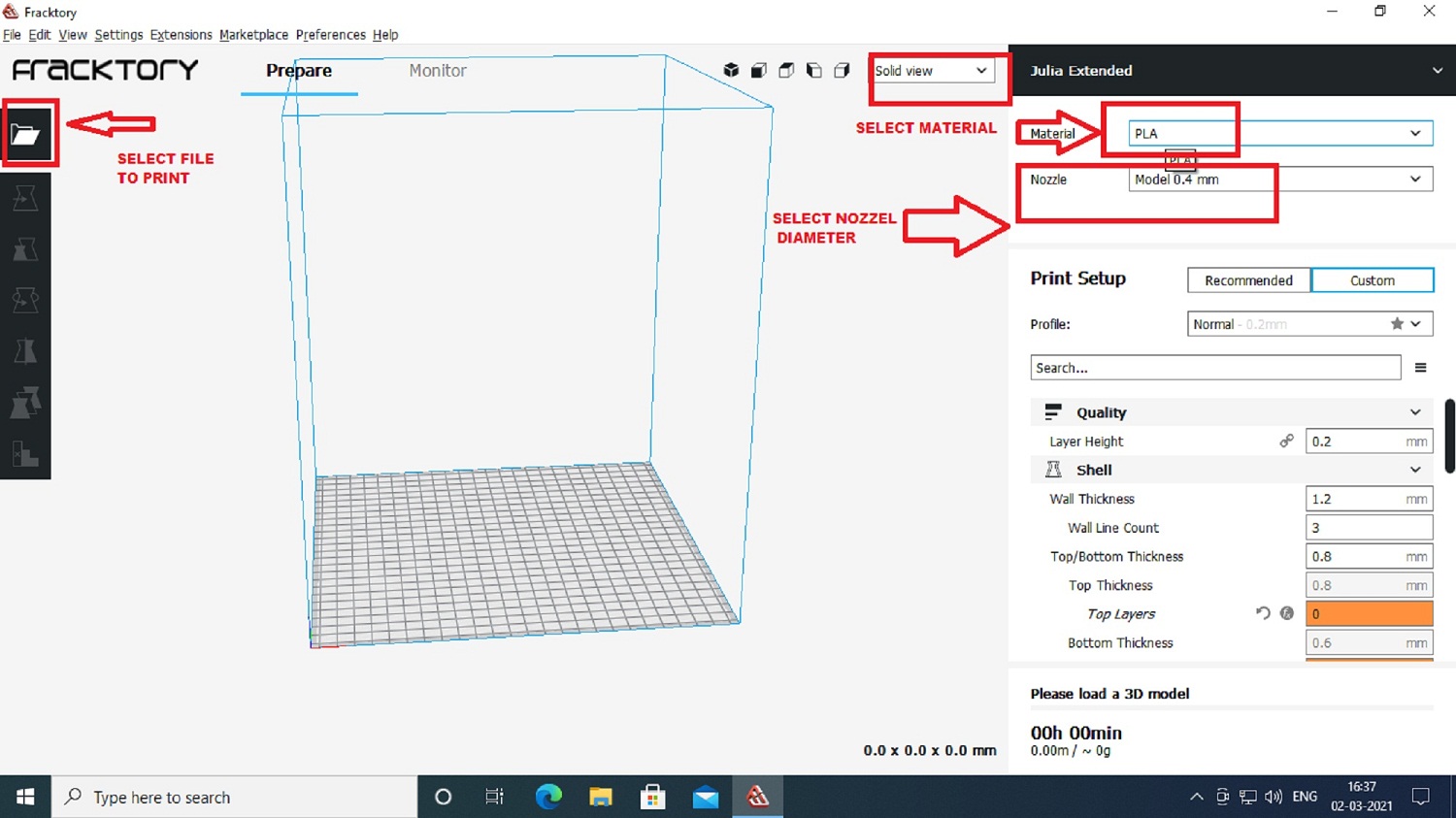Switch to the Prepare tab

pos(299,71)
